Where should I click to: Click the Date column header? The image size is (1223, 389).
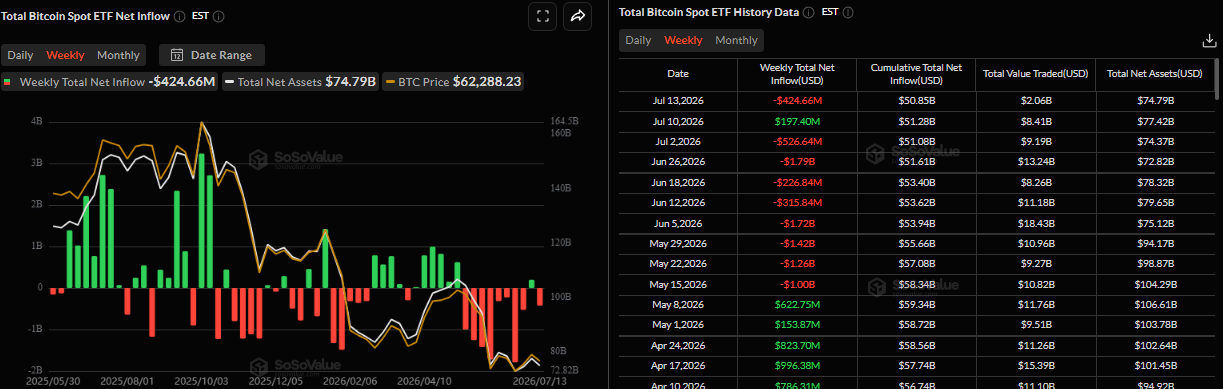[677, 73]
